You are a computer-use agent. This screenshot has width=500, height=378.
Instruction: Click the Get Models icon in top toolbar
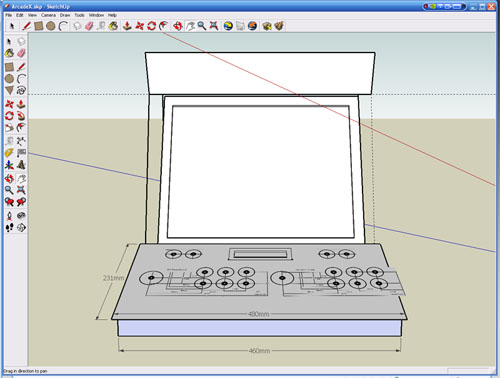tap(267, 26)
